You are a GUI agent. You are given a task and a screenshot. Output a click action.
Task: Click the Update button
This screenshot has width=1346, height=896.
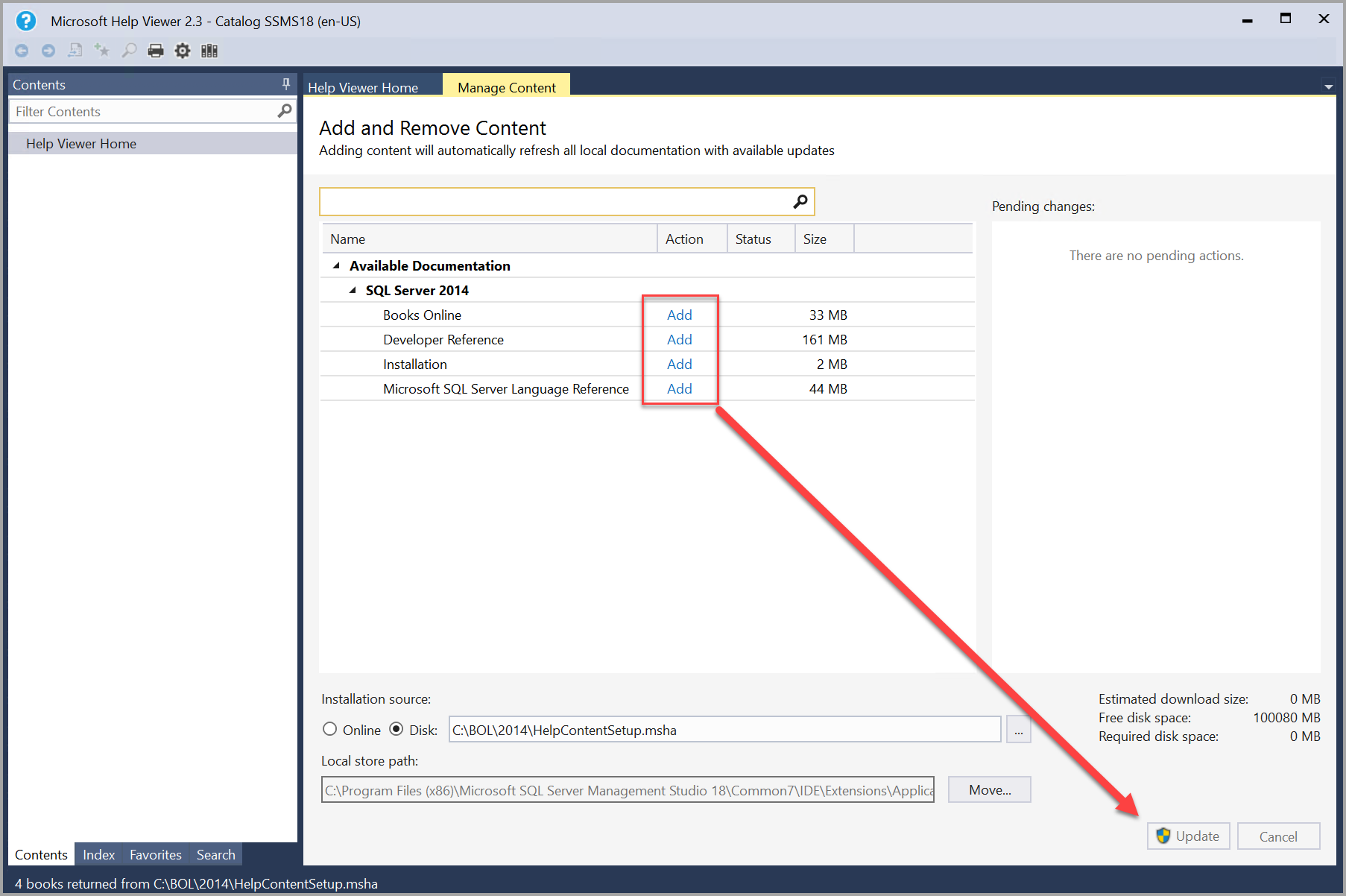pos(1188,836)
